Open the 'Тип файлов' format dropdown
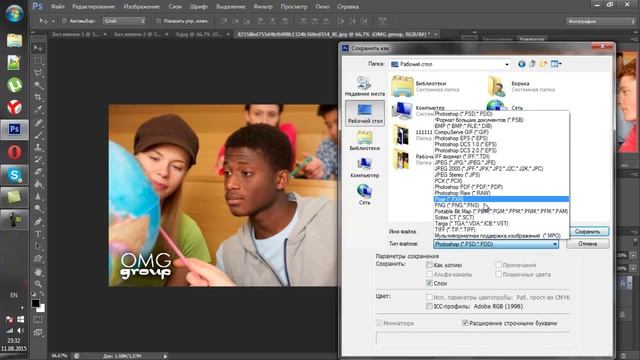This screenshot has height=360, width=640. tap(496, 244)
